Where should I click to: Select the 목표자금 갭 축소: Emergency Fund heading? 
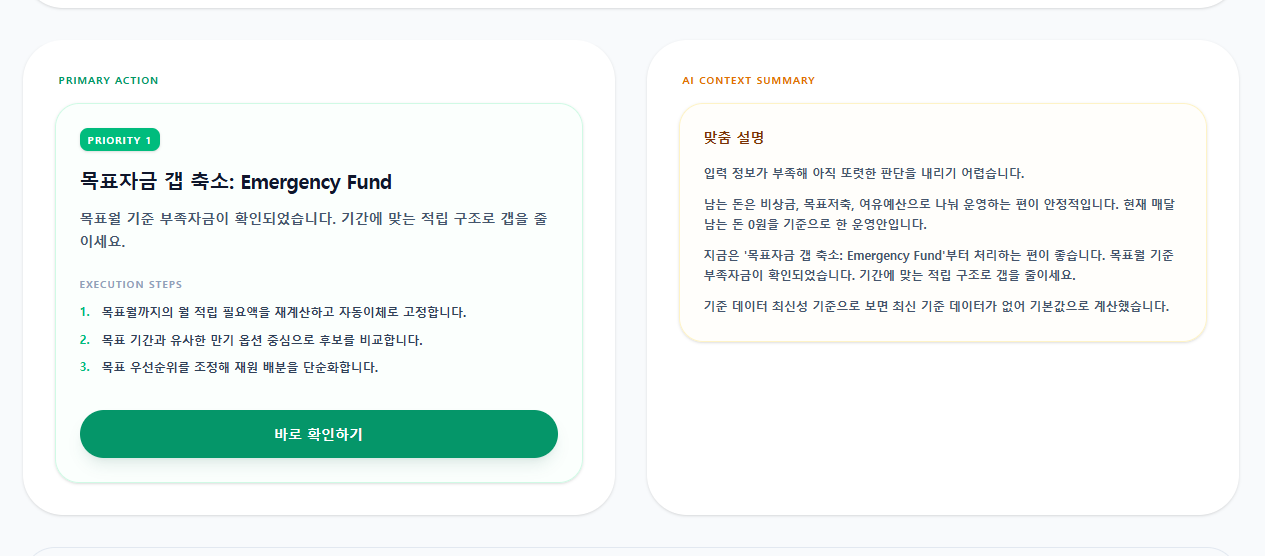(x=236, y=182)
